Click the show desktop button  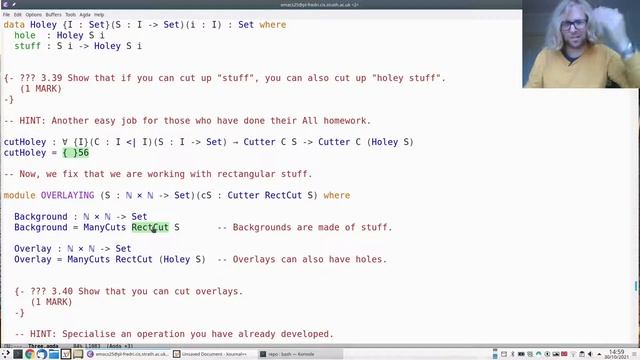click(634, 354)
